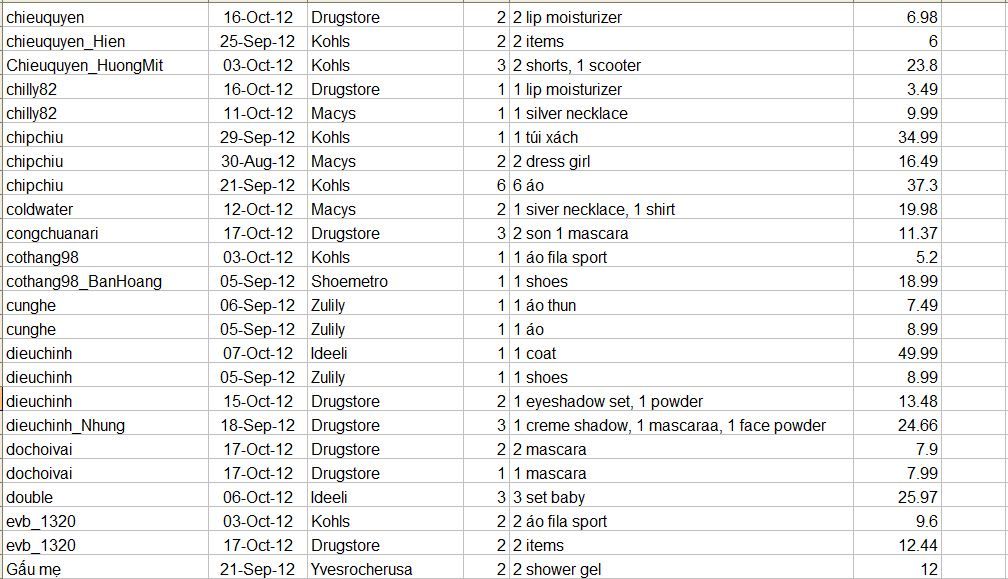Image resolution: width=1008 pixels, height=579 pixels.
Task: Select the Shoemetro store cell
Action: [349, 281]
